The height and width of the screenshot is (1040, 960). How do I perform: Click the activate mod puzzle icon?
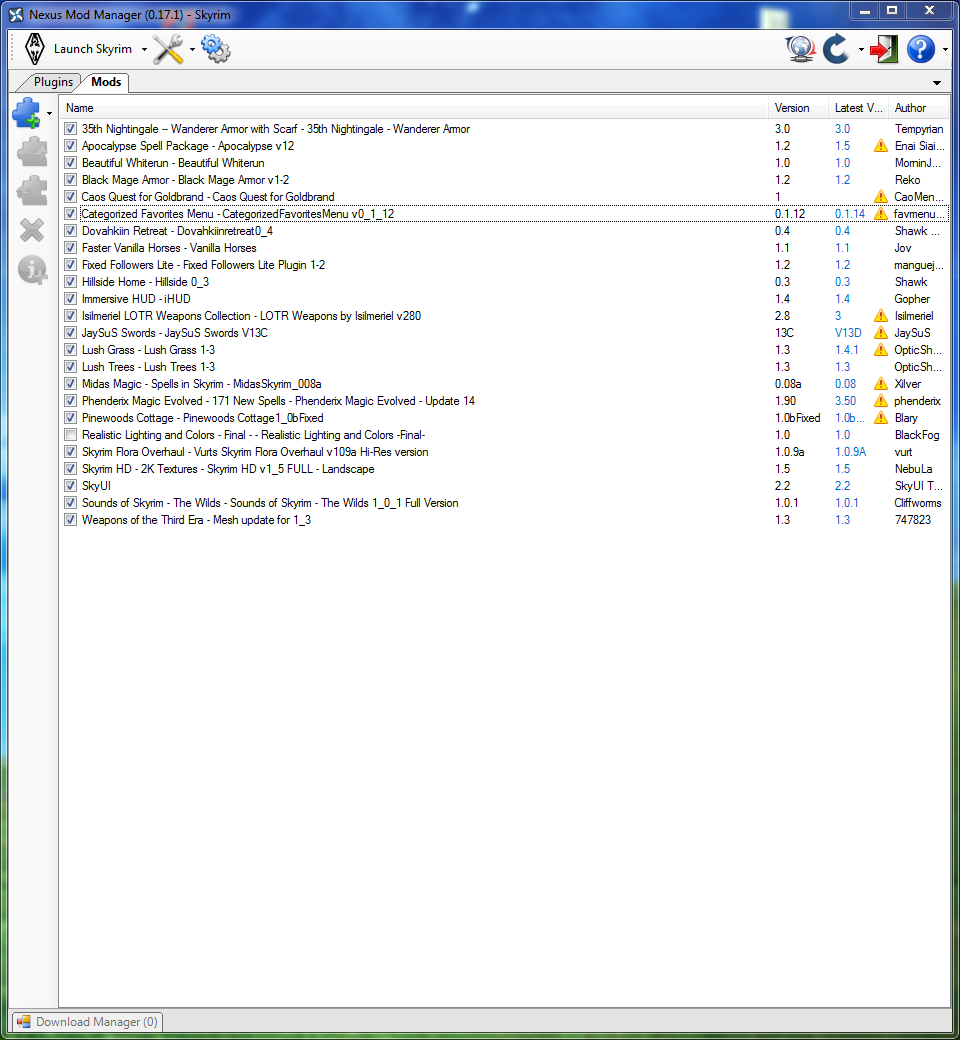coord(32,152)
